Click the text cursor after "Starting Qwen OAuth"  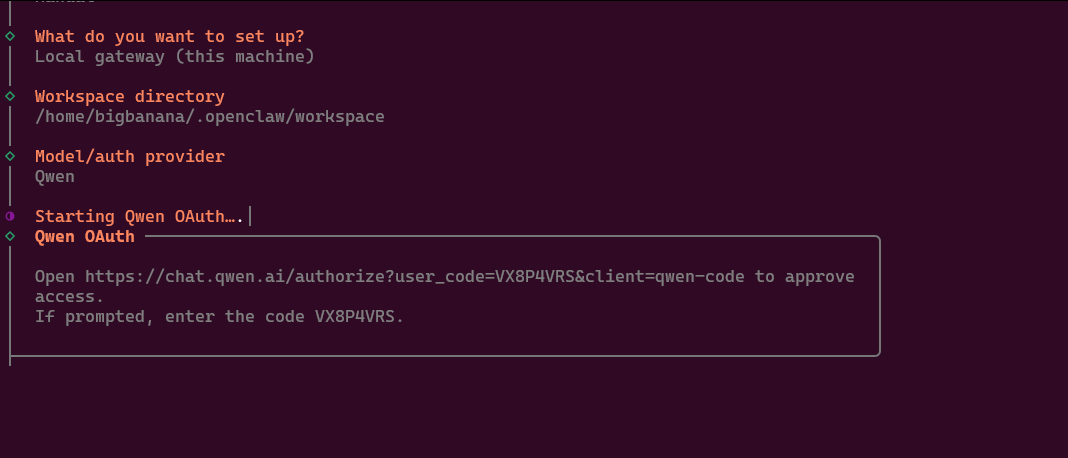(x=249, y=216)
